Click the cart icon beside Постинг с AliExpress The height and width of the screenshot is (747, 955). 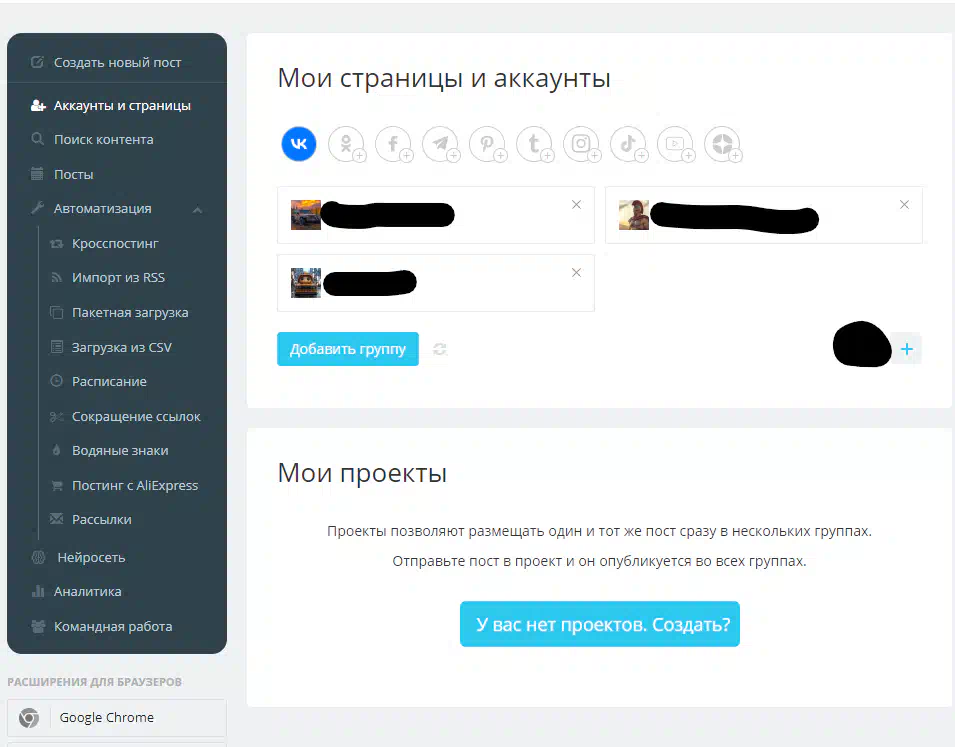[57, 486]
